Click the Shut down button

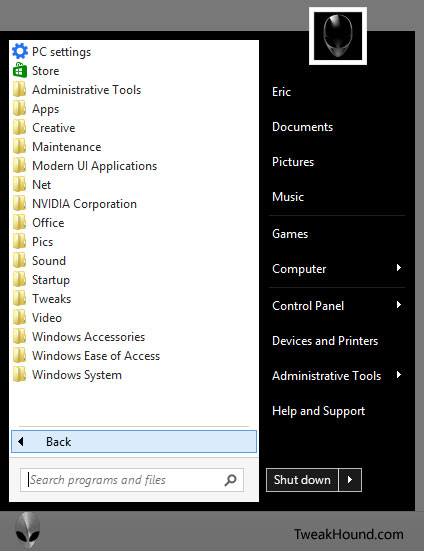302,479
